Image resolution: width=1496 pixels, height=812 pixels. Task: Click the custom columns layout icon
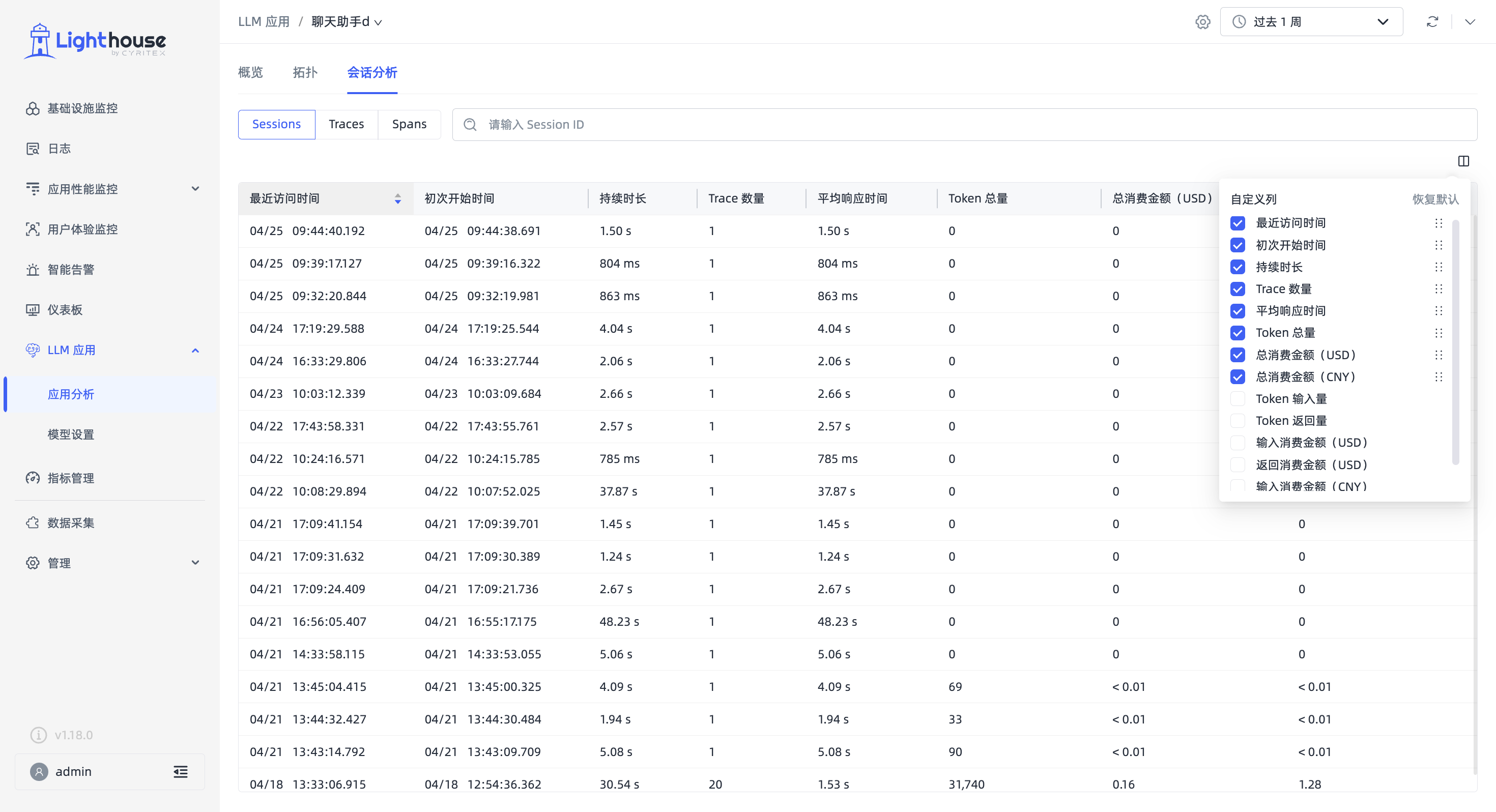pos(1463,161)
